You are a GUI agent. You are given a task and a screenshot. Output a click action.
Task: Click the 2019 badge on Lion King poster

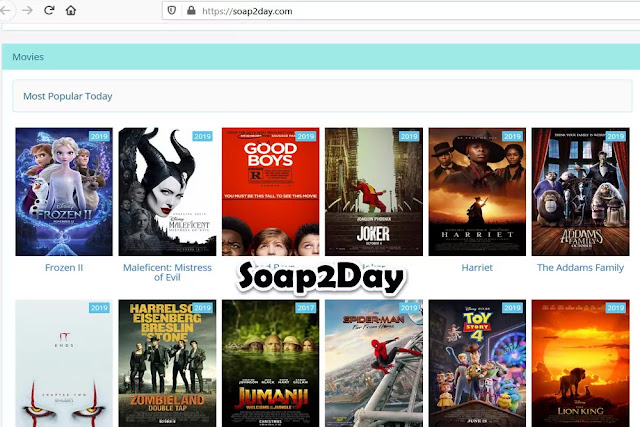(x=616, y=308)
